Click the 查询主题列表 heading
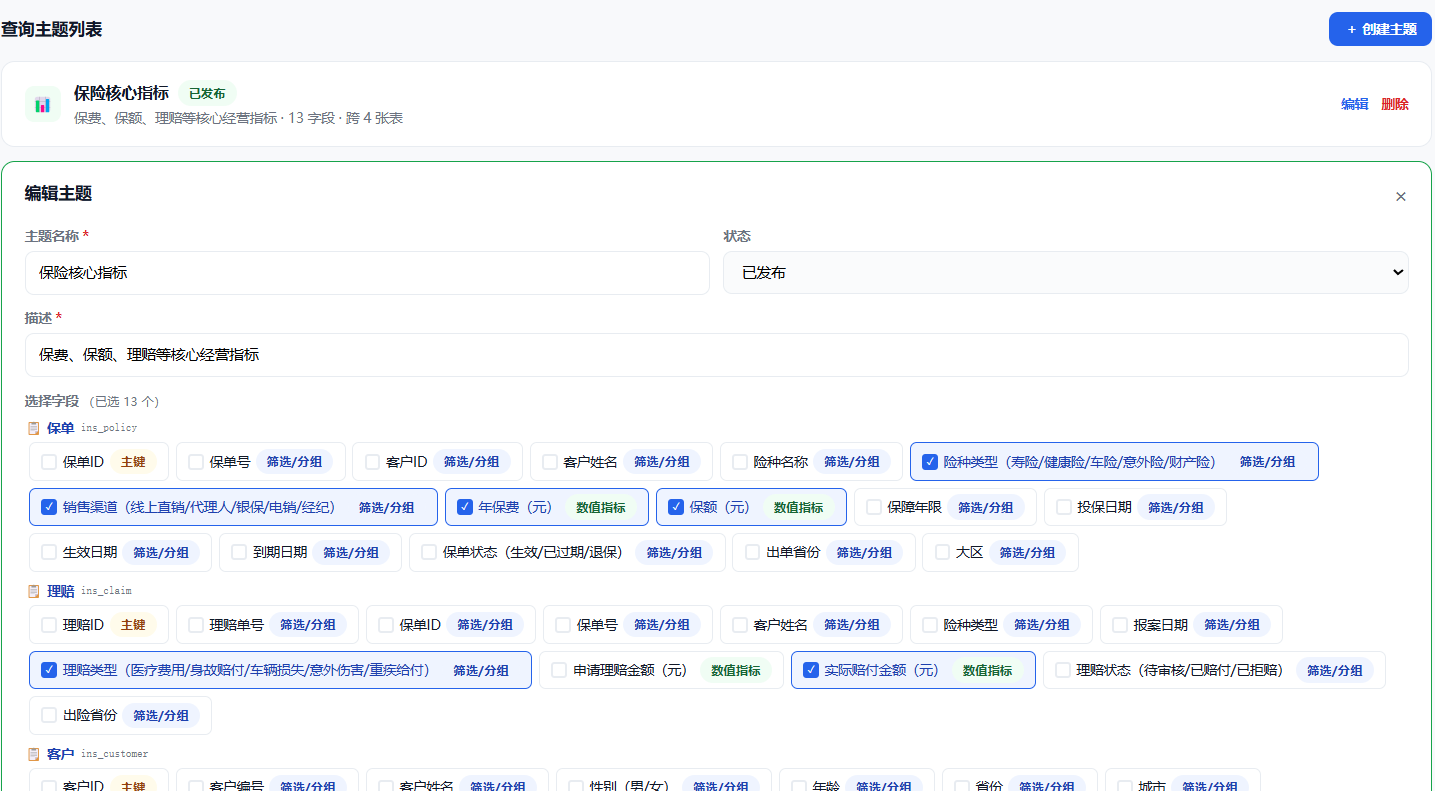The width and height of the screenshot is (1435, 791). pos(51,29)
